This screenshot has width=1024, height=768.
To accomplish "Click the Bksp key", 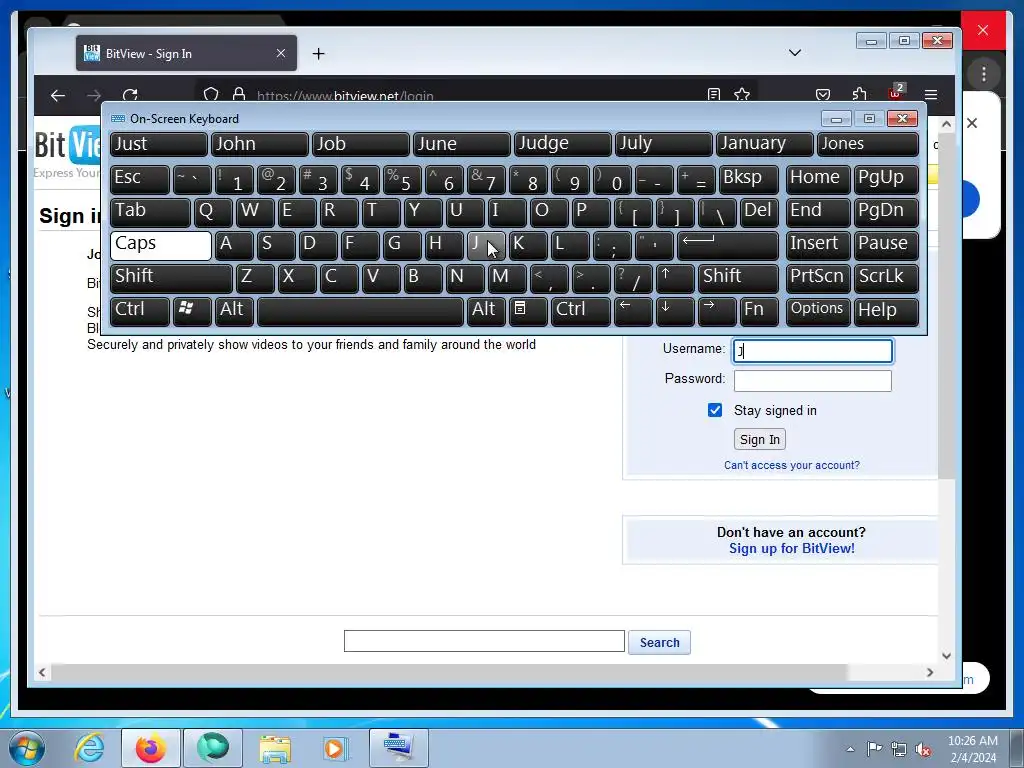I will (749, 180).
